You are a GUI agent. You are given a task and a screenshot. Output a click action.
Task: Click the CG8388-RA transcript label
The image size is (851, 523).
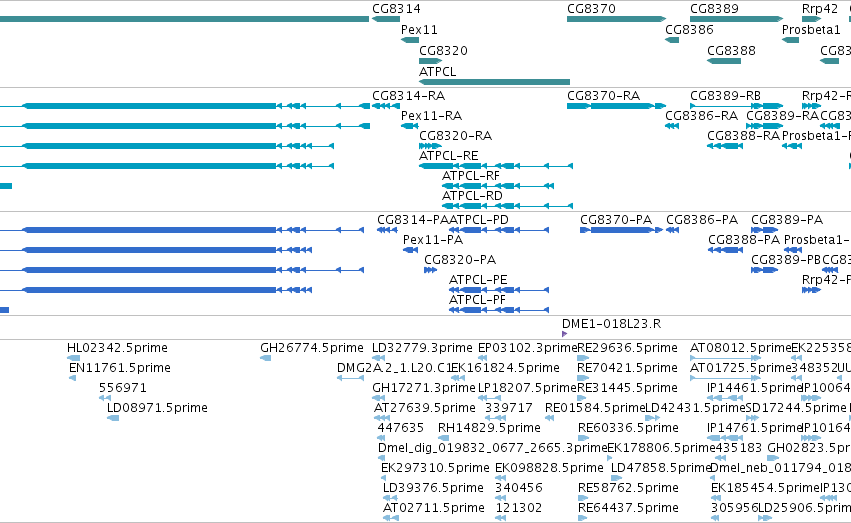(743, 136)
